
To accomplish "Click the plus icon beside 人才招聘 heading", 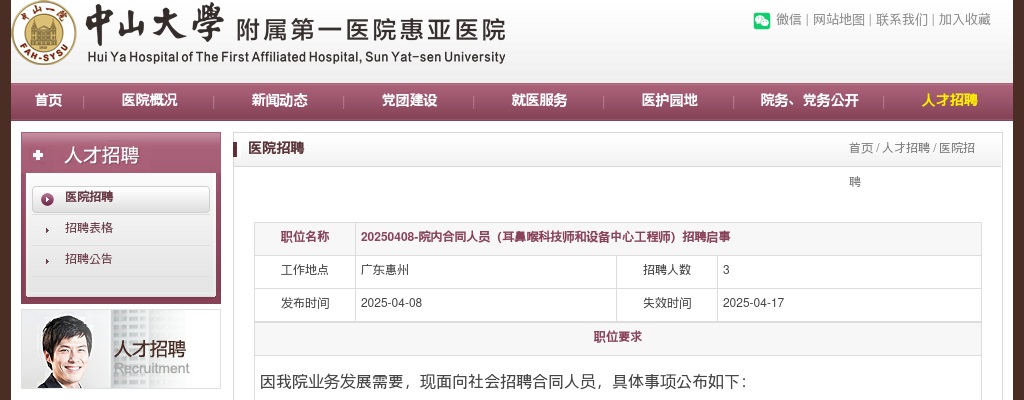I will [38, 155].
